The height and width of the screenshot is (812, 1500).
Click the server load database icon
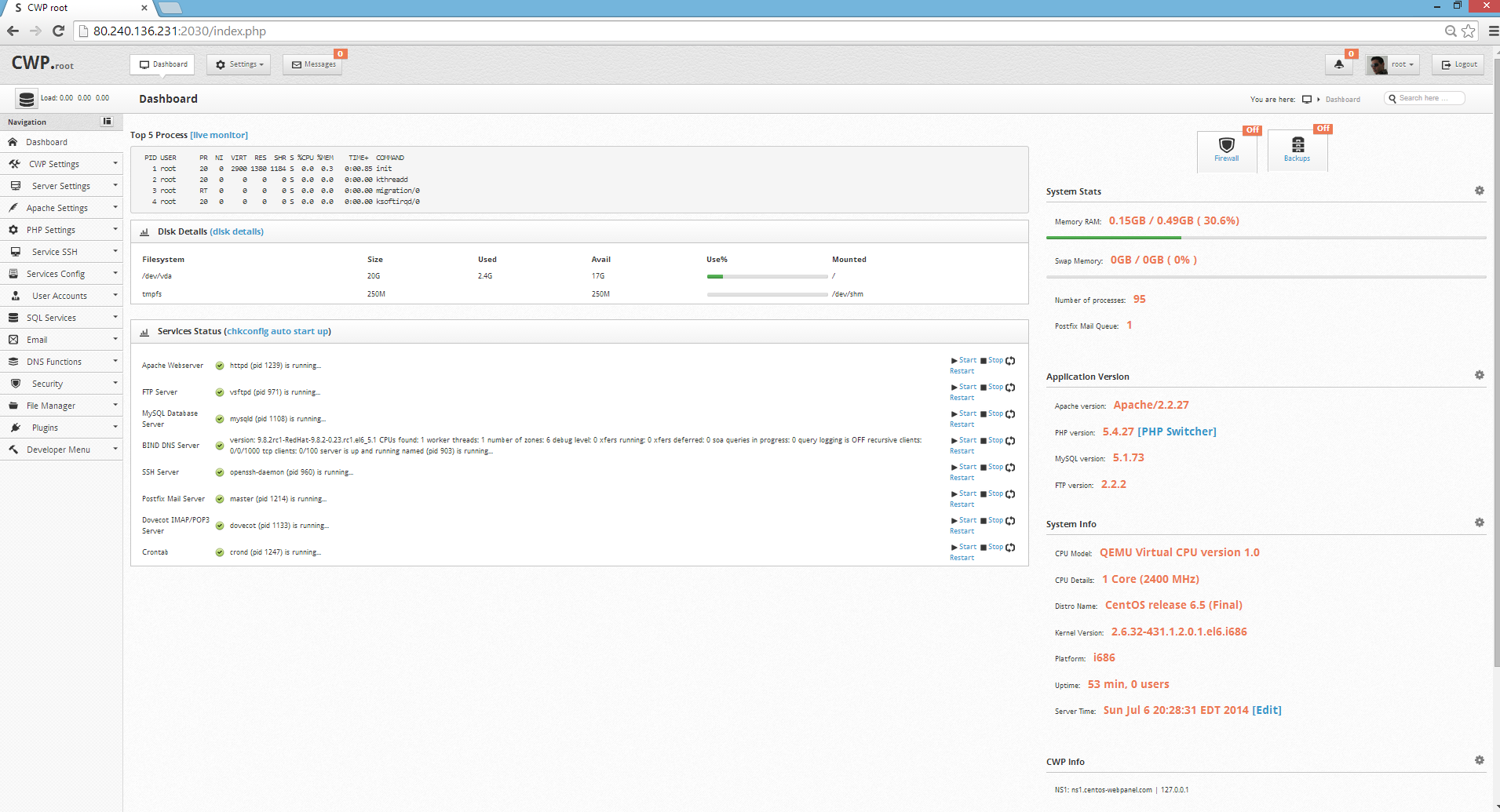(27, 99)
